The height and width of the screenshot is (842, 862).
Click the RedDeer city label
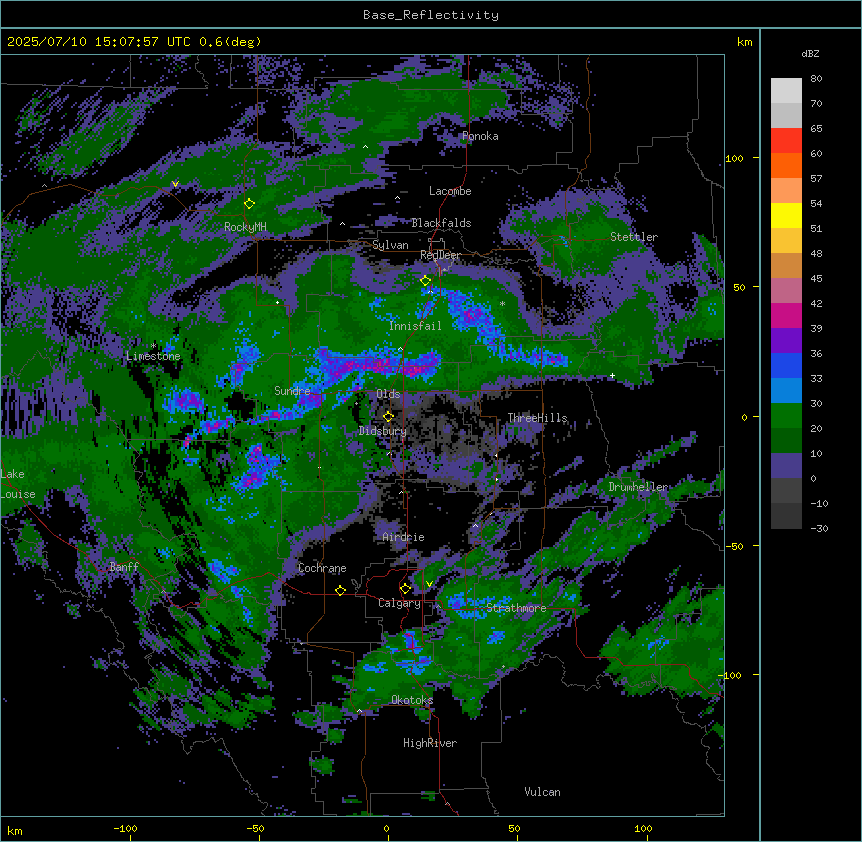point(440,255)
